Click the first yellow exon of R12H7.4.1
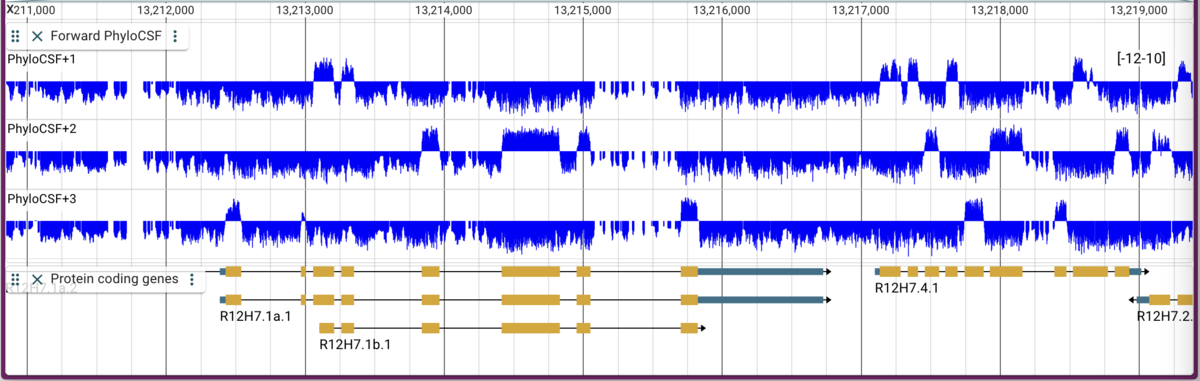Viewport: 1200px width, 381px height. (890, 271)
